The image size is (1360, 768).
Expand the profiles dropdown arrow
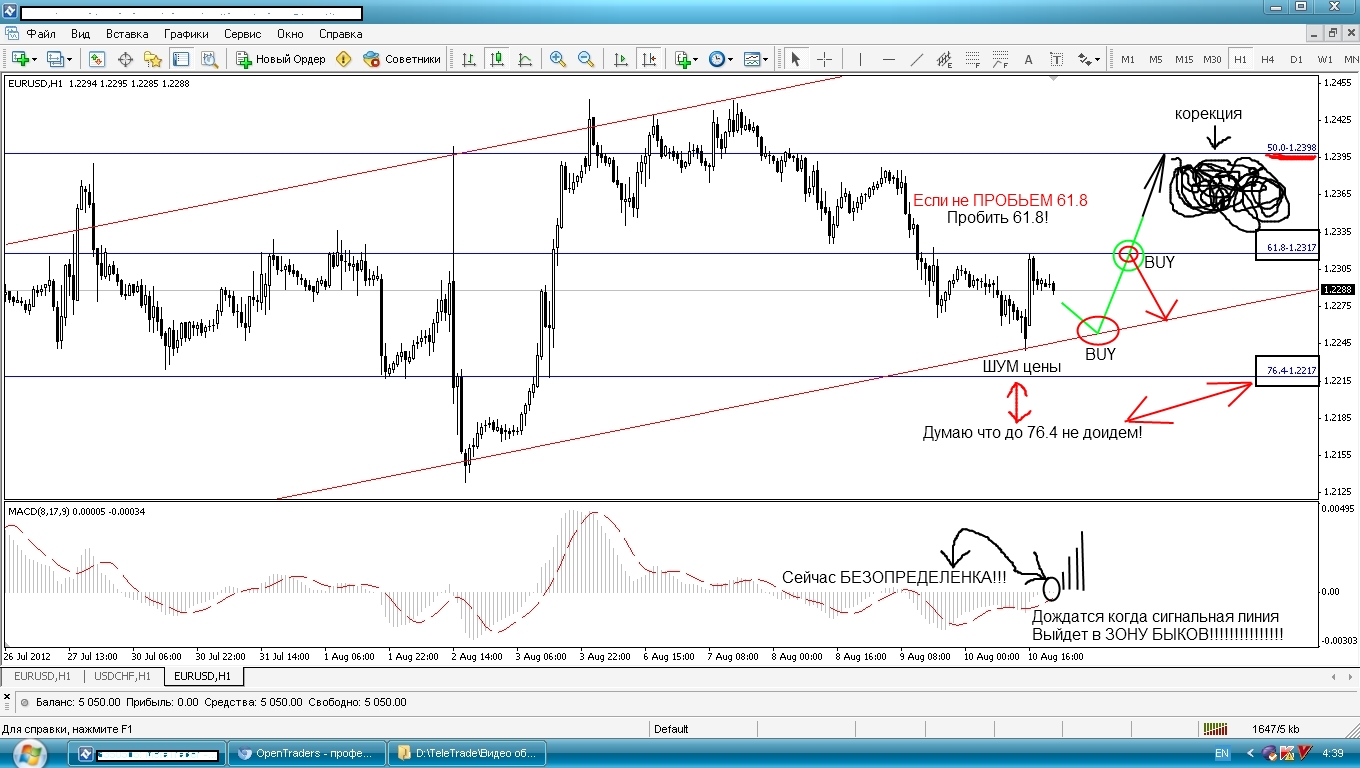pyautogui.click(x=69, y=59)
